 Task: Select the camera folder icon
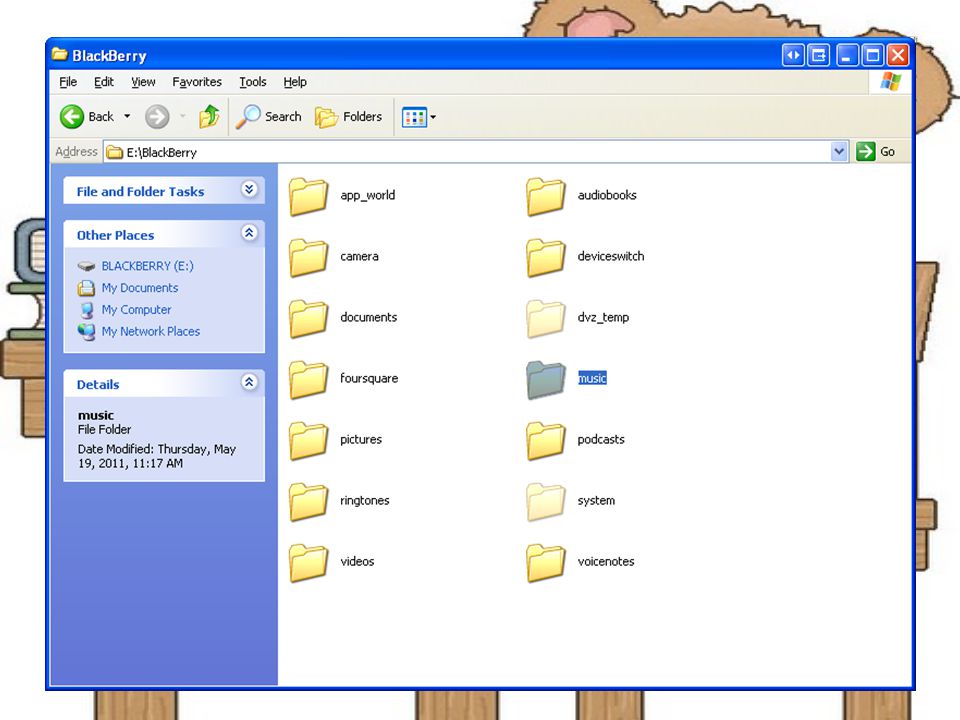(x=309, y=257)
